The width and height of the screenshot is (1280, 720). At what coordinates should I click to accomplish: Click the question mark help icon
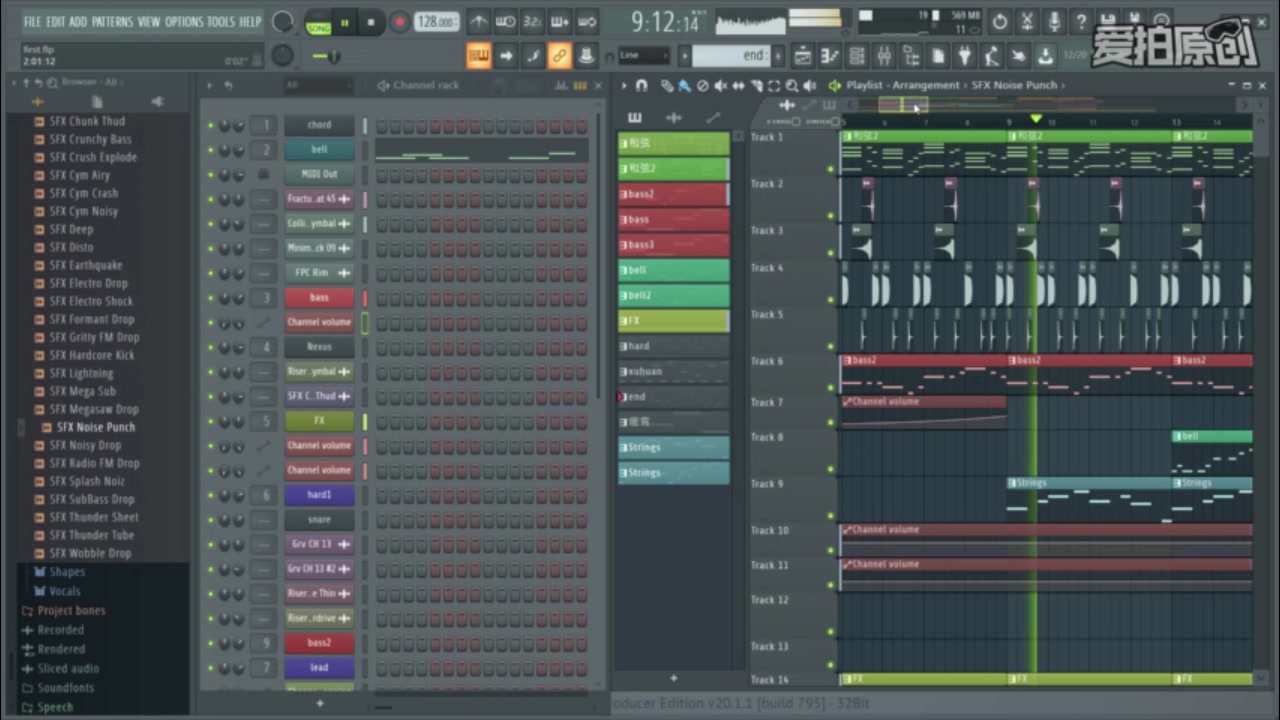(1080, 21)
